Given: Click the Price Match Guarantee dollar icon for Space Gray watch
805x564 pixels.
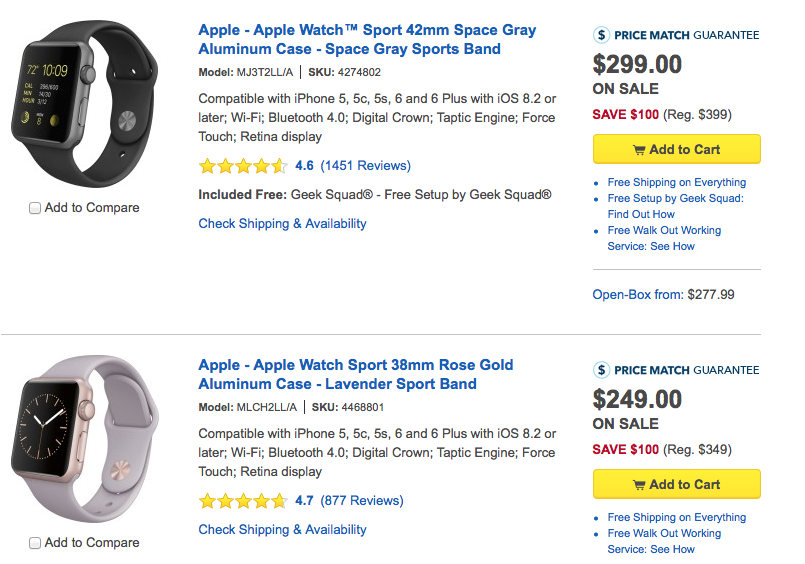Looking at the screenshot, I should (x=602, y=35).
